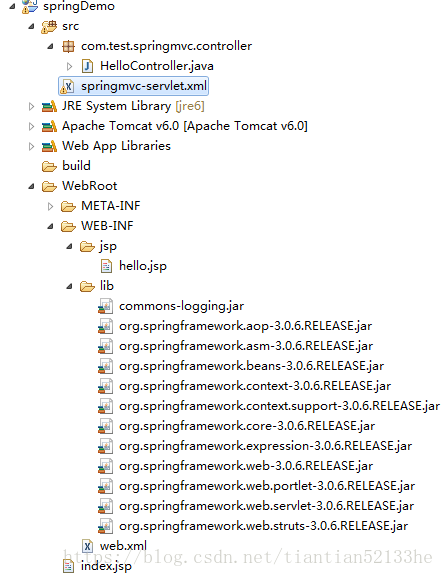Viewport: 444px width, 577px height.
Task: Select the hello.jsp file name
Action: (143, 266)
